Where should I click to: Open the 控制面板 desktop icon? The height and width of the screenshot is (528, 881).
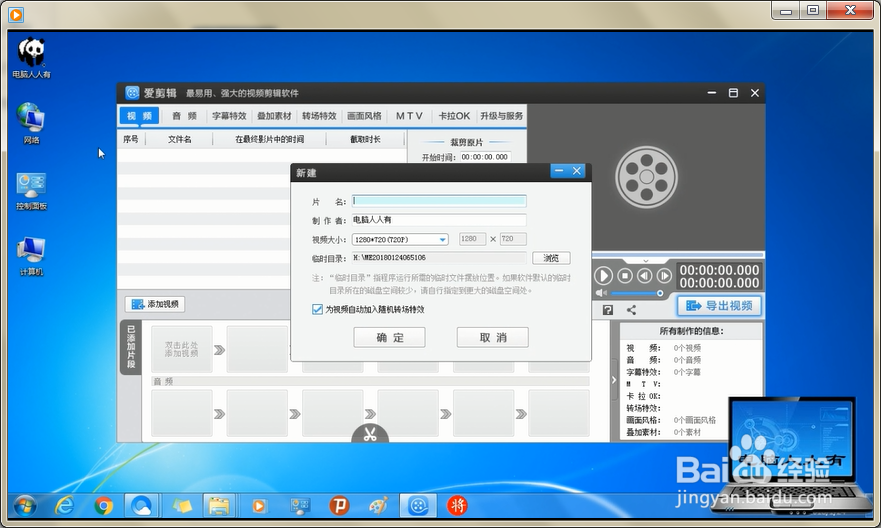point(31,191)
